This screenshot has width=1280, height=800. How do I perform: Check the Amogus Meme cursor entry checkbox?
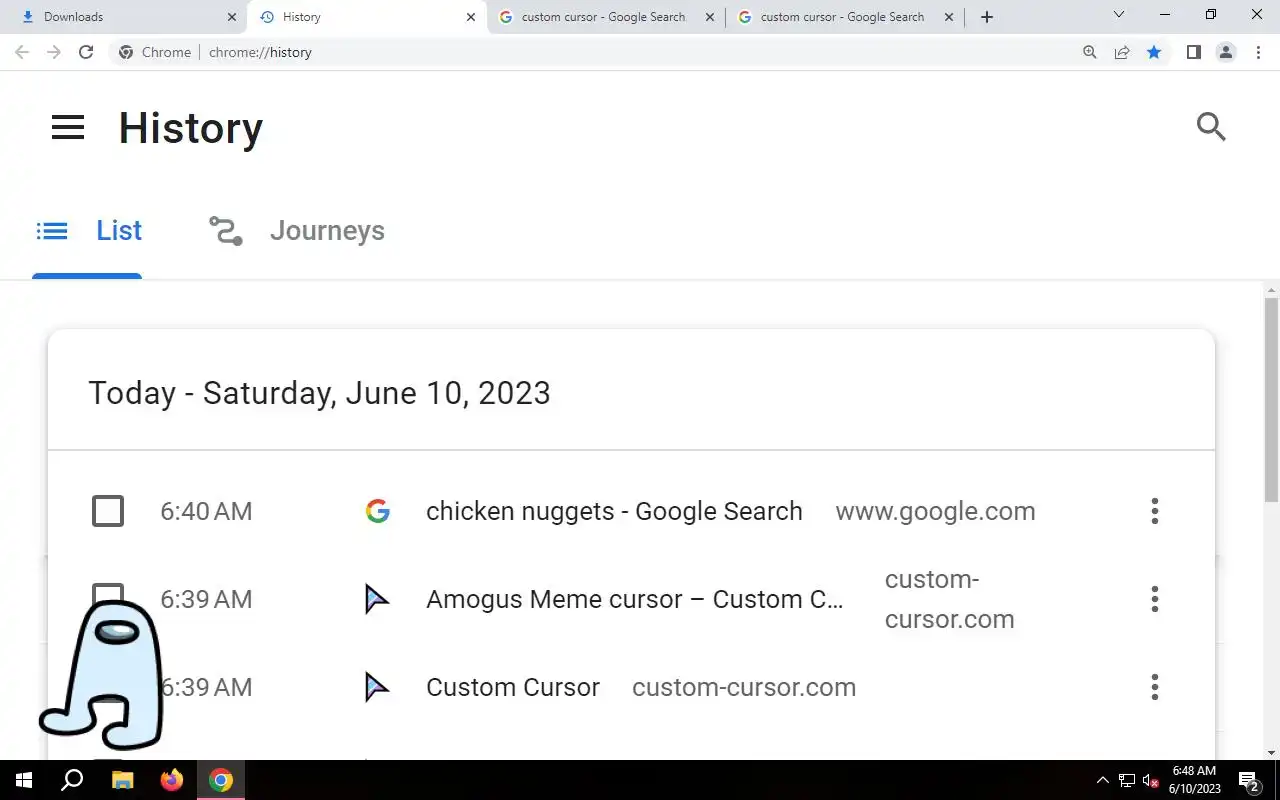pos(108,592)
